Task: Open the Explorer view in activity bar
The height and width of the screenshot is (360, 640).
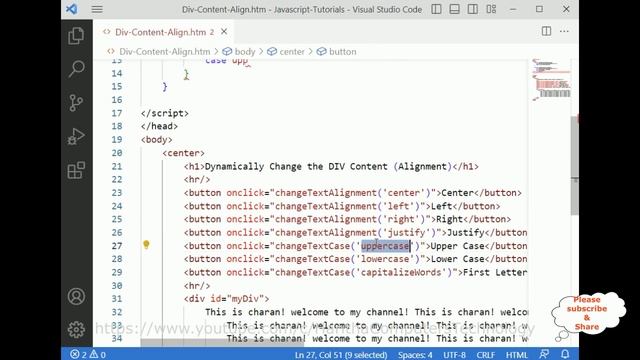Action: pos(76,36)
